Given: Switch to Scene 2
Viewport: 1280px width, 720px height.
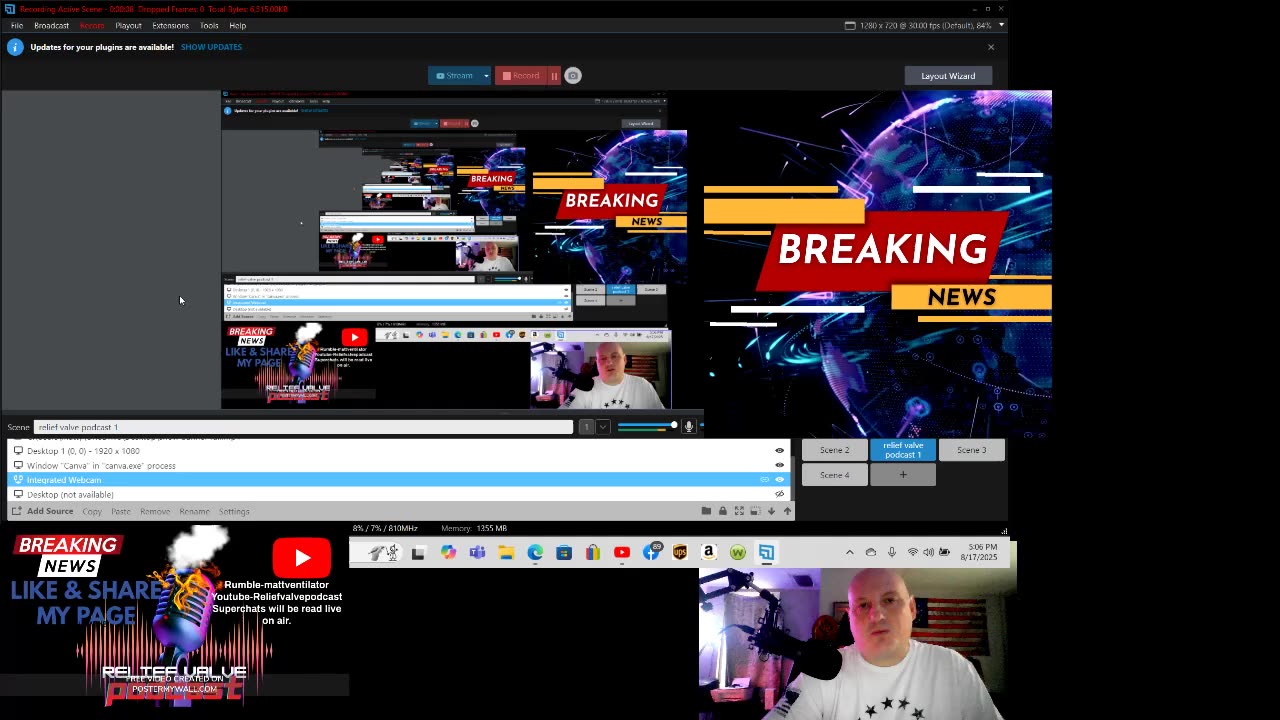Looking at the screenshot, I should [835, 450].
